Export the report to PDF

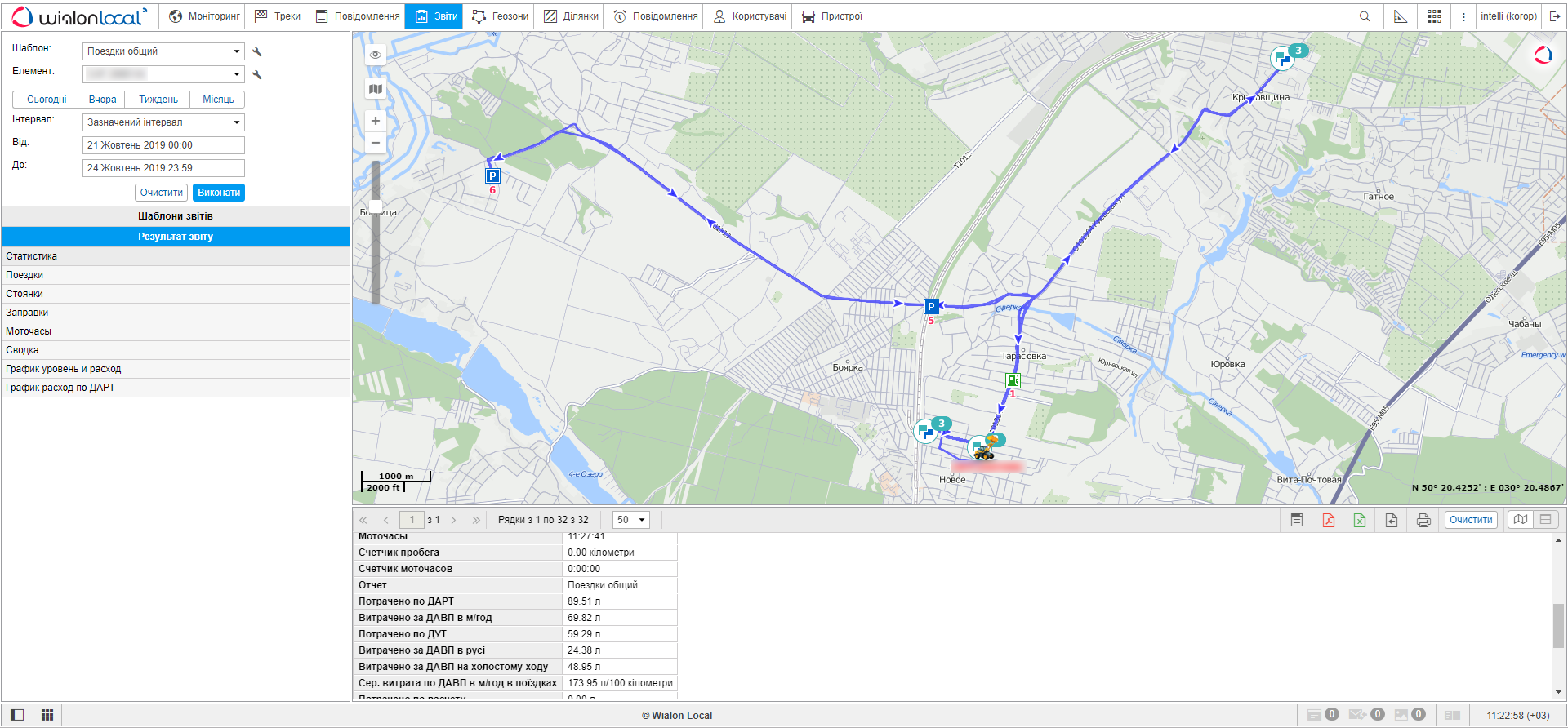coord(1329,520)
